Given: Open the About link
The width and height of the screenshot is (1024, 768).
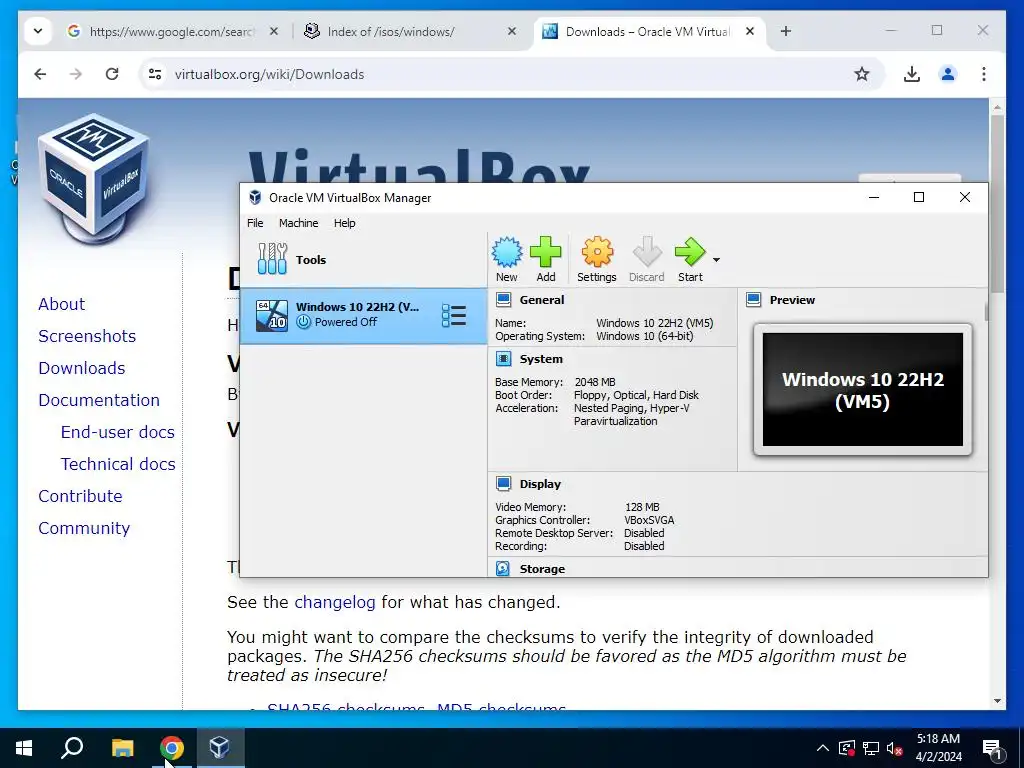Looking at the screenshot, I should pos(61,304).
